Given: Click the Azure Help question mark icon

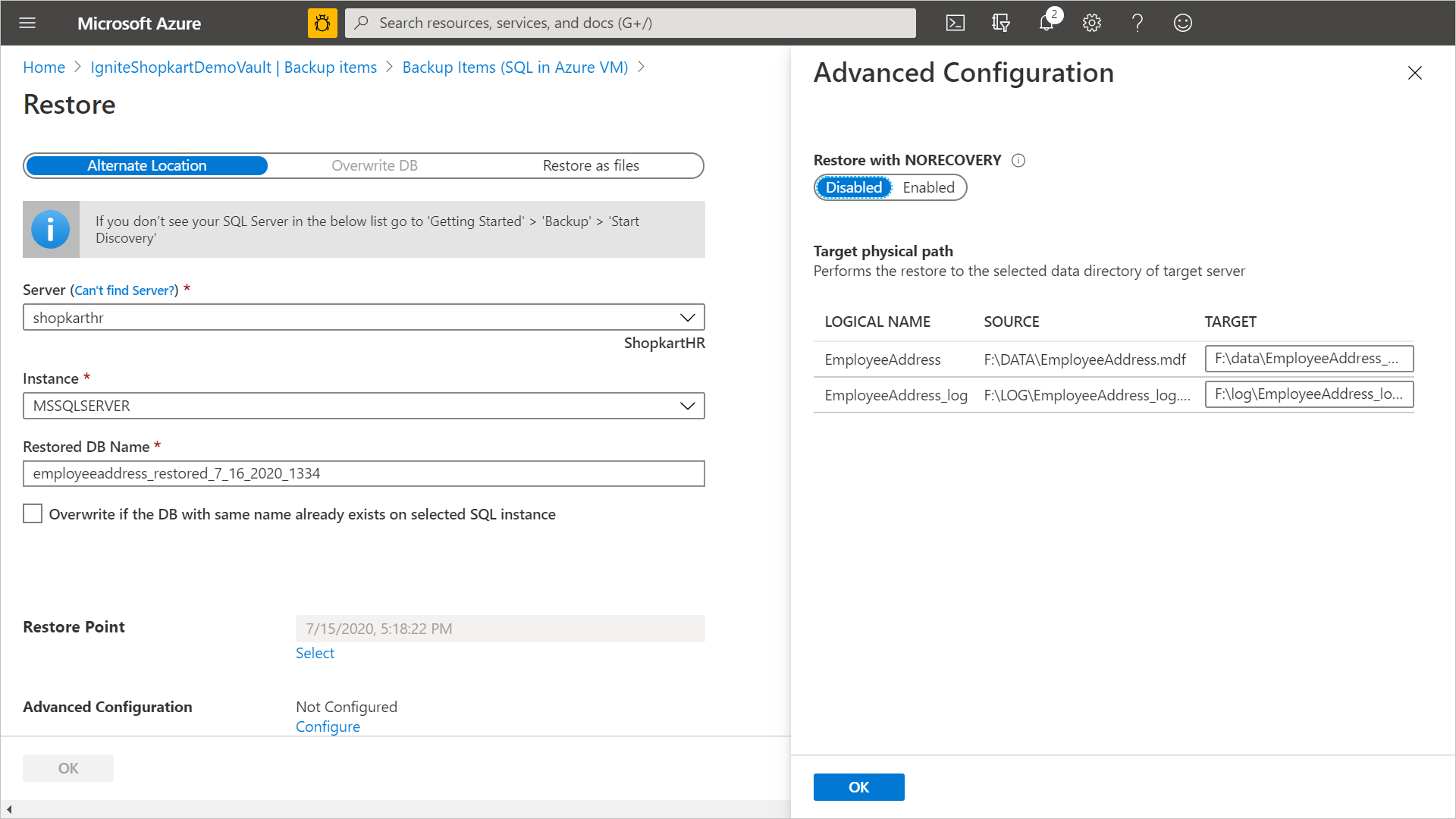Looking at the screenshot, I should [1136, 22].
